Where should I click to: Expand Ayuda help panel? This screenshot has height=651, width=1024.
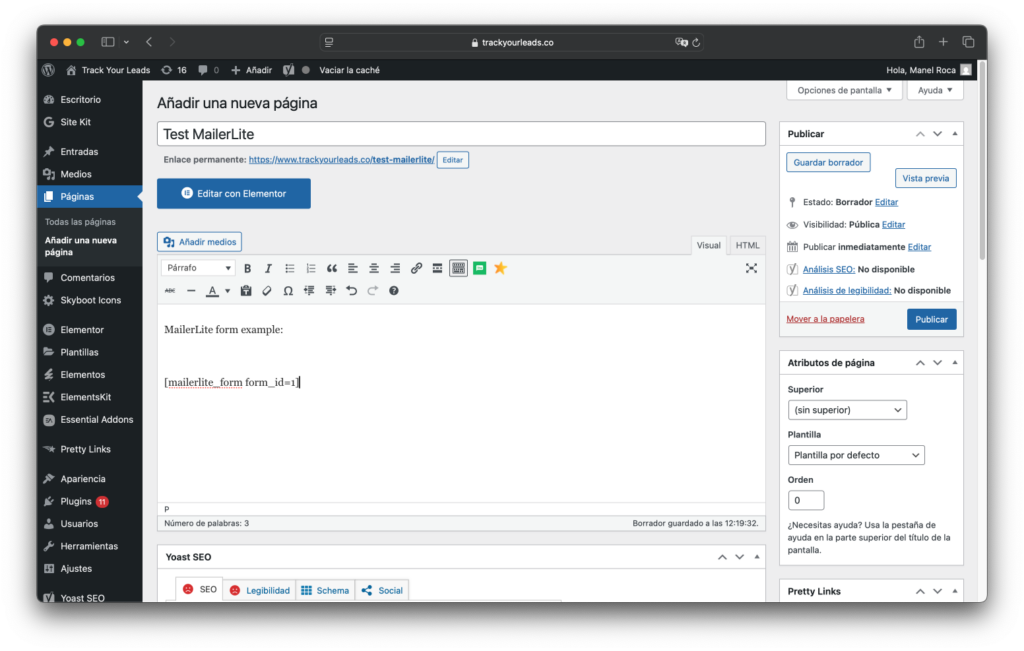[935, 90]
